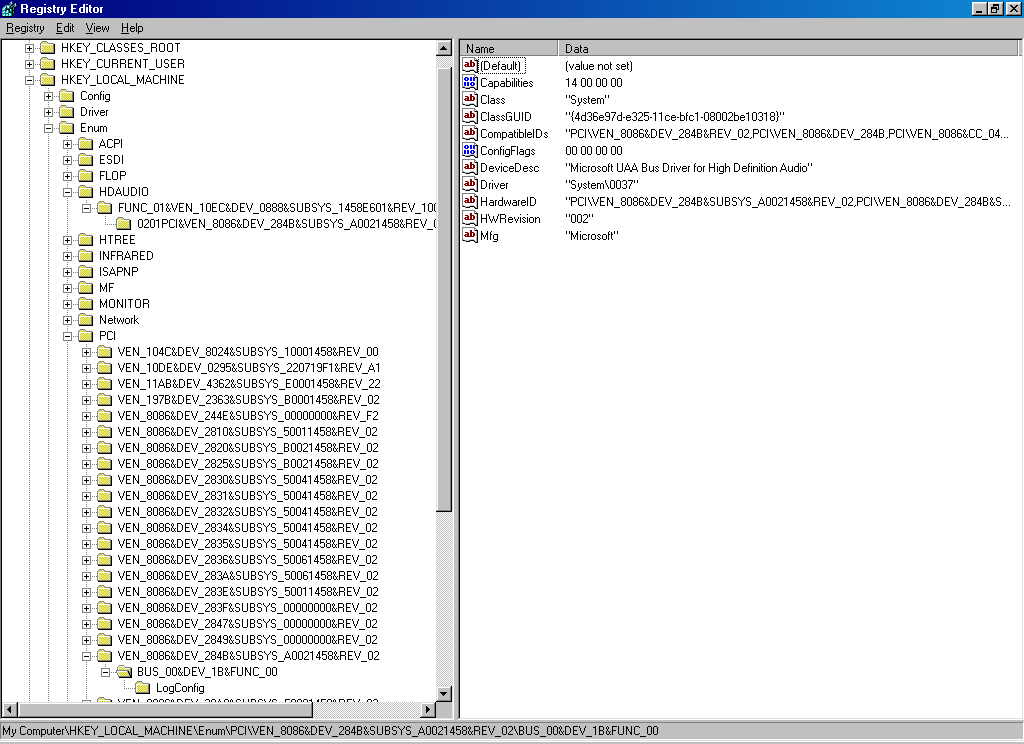This screenshot has width=1024, height=744.
Task: Select the VEN_197B&DEV_2363 key
Action: (248, 400)
